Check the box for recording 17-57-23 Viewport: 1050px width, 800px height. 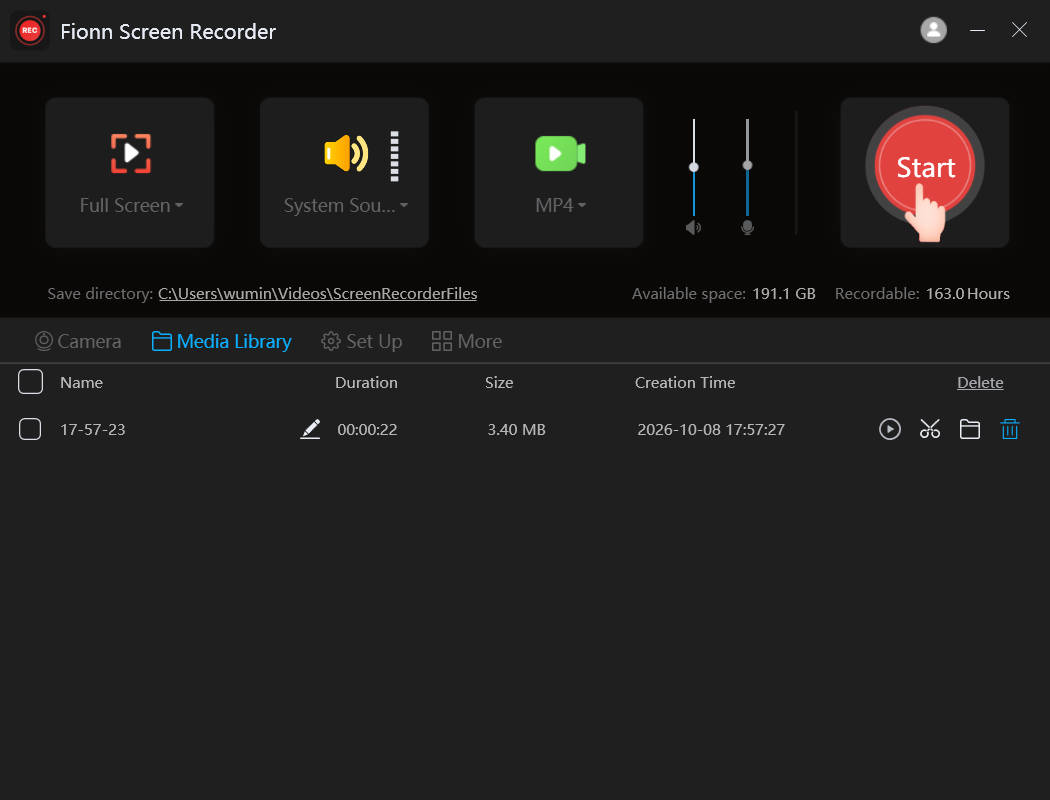(x=30, y=429)
